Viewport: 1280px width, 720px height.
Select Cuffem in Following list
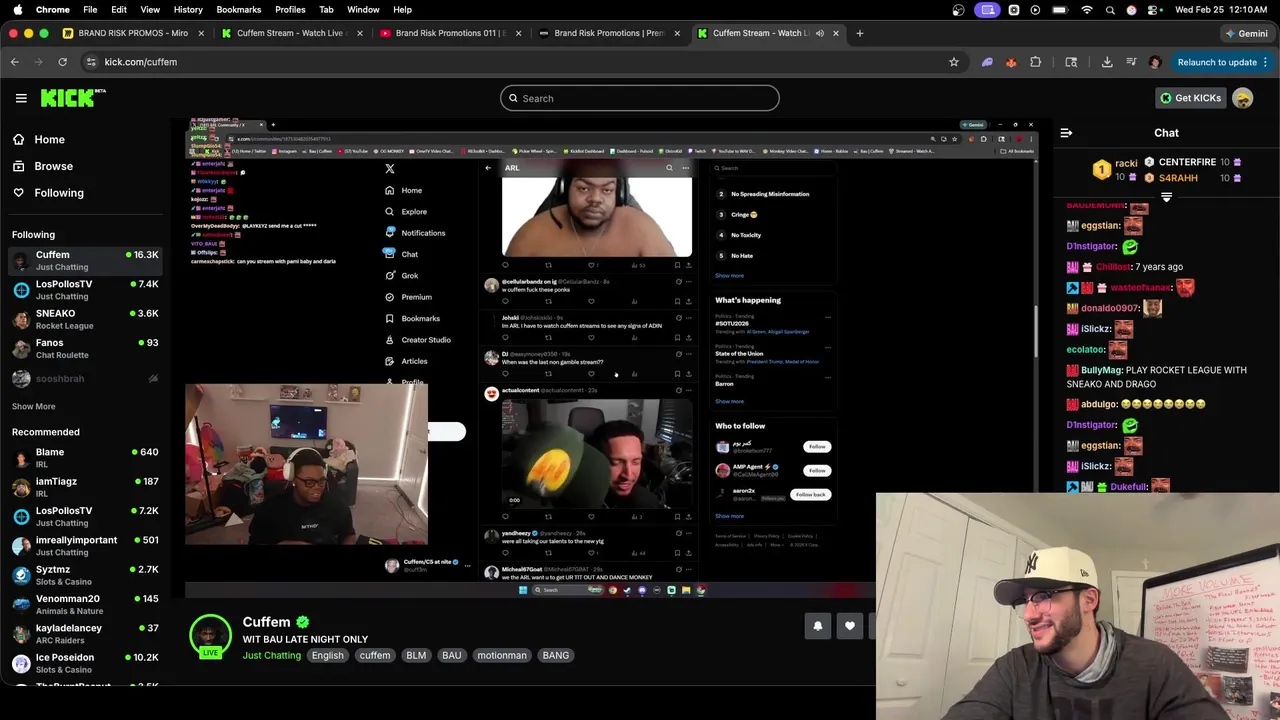pyautogui.click(x=84, y=260)
